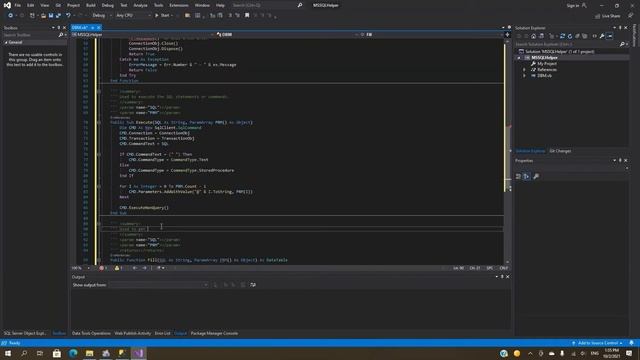
Task: Close the Output panel
Action: (x=508, y=277)
